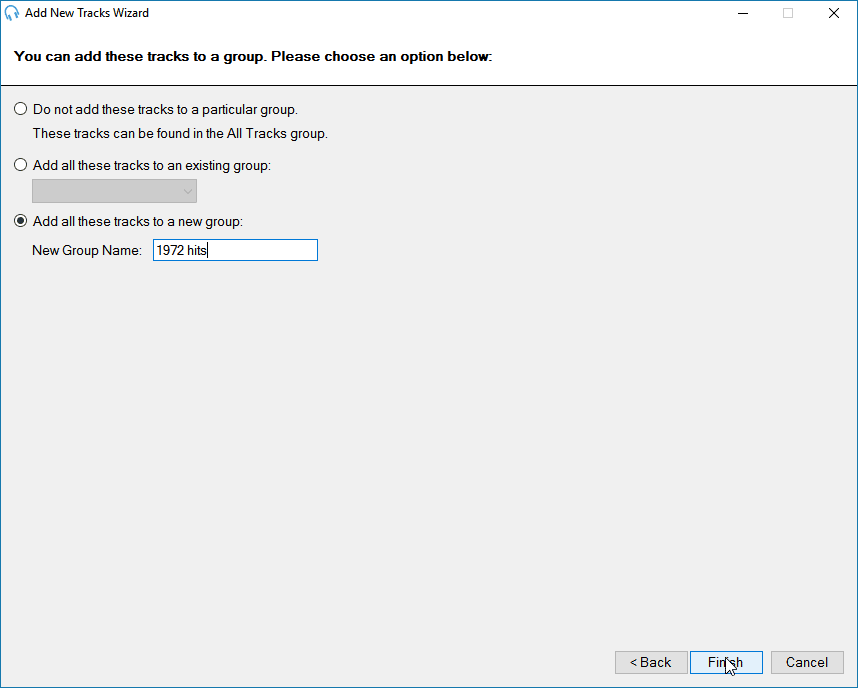
Task: Click the headphones app icon in the title bar
Action: [12, 13]
